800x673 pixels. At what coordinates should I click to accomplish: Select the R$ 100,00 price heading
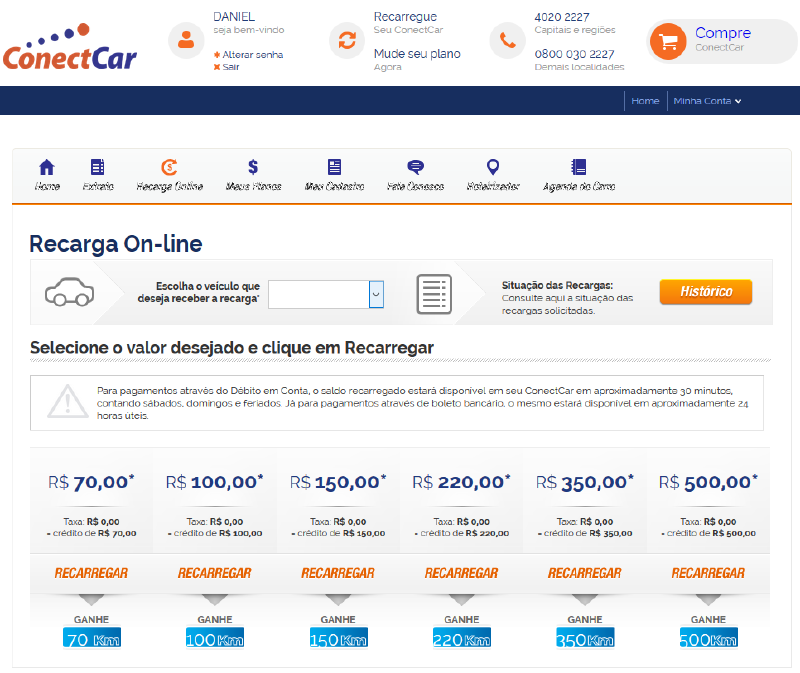click(x=215, y=482)
